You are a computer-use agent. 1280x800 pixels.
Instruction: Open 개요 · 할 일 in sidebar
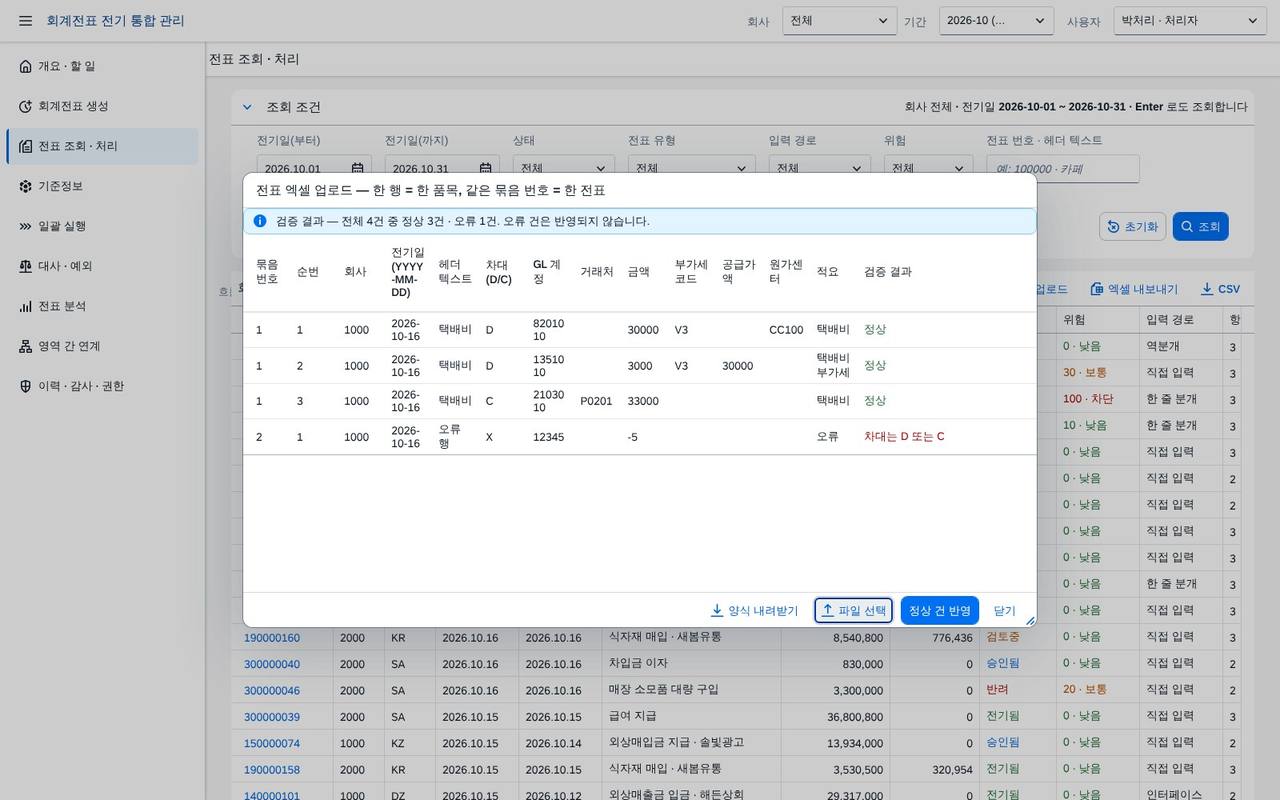click(x=102, y=66)
